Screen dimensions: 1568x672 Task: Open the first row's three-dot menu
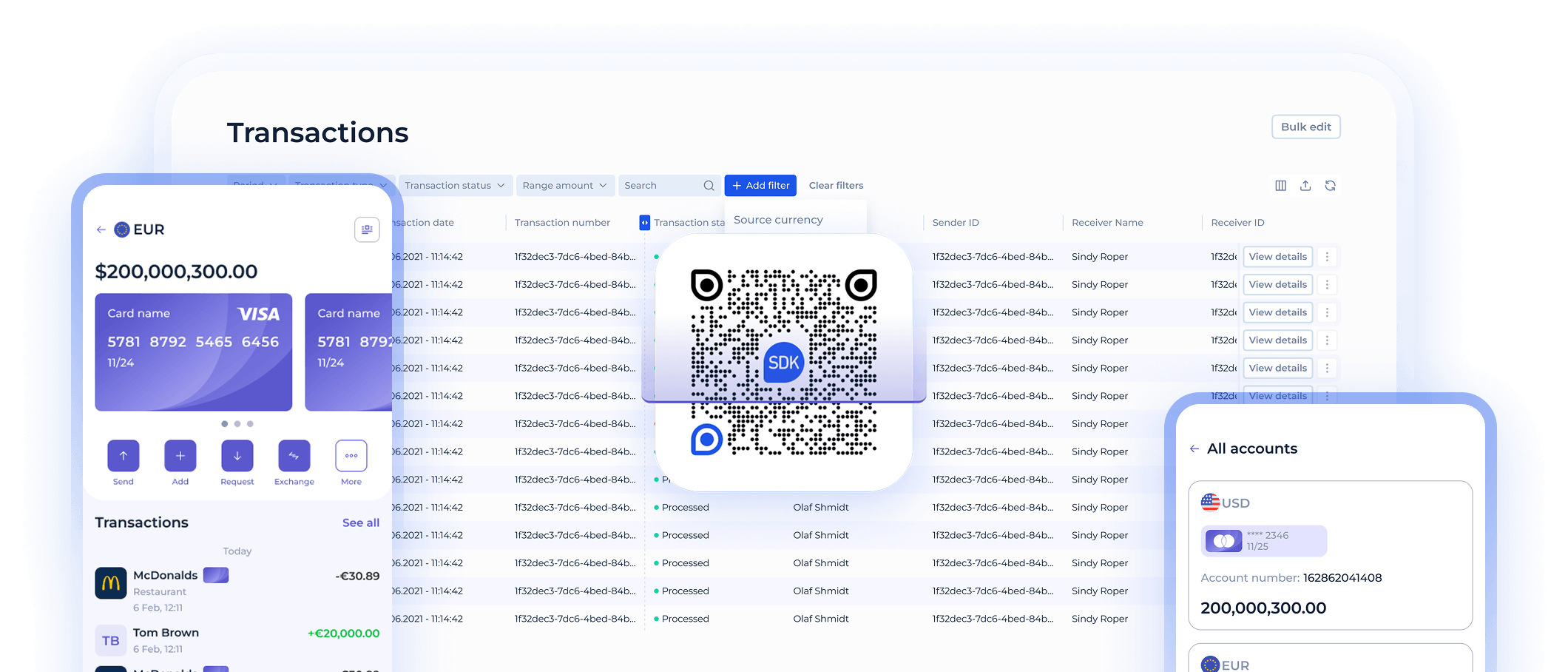pyautogui.click(x=1327, y=257)
